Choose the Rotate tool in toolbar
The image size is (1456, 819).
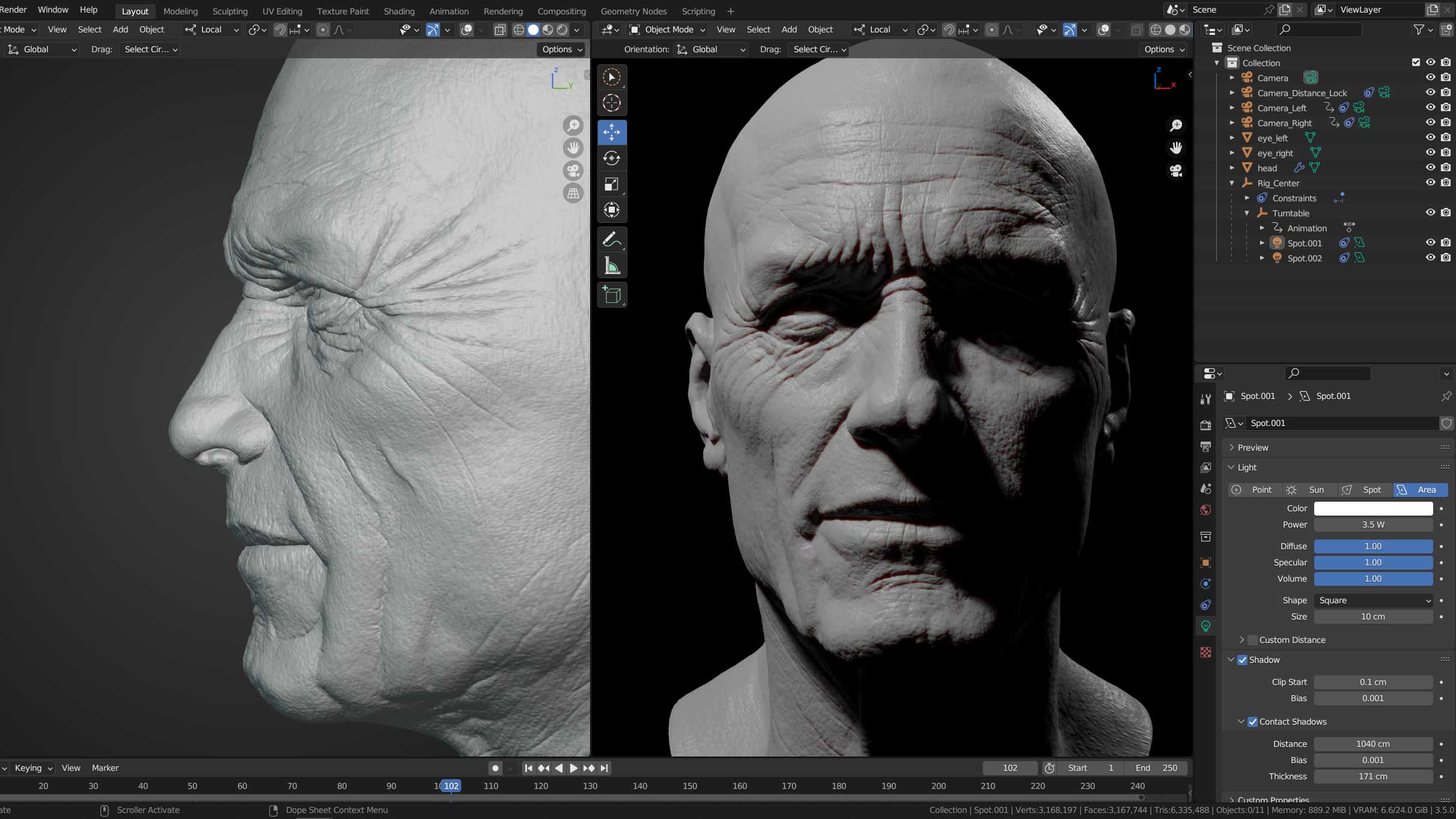coord(612,158)
